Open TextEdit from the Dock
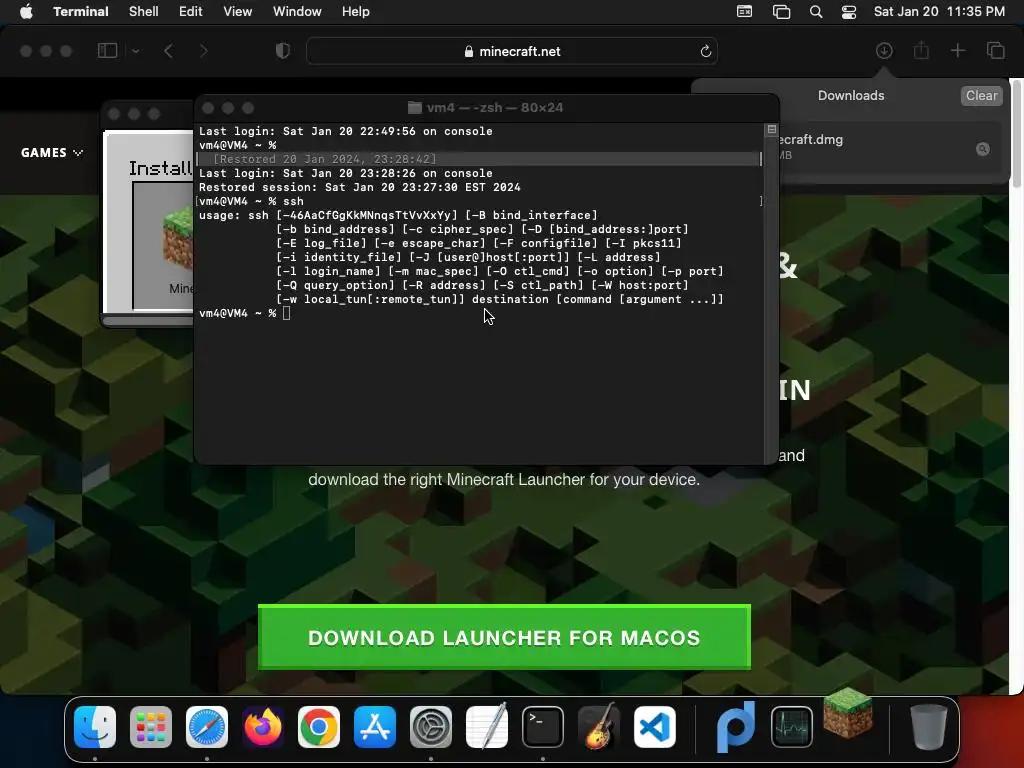 click(487, 726)
